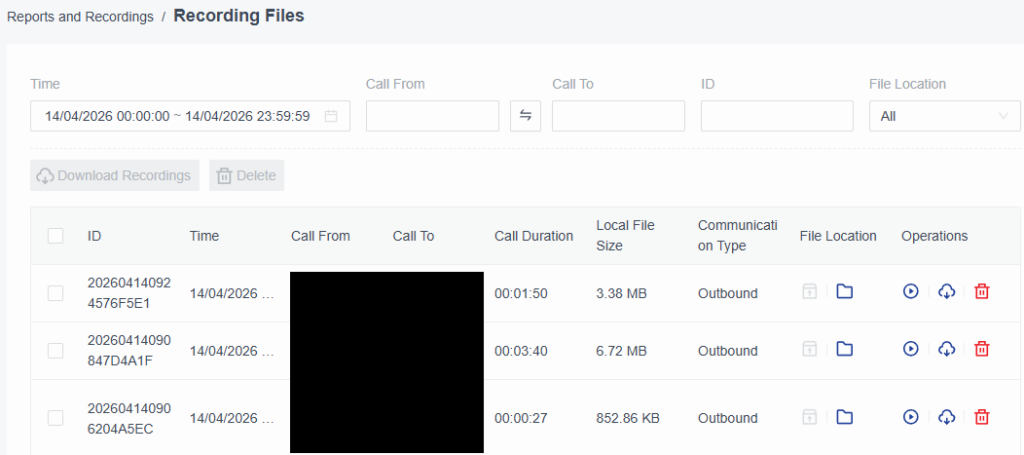The image size is (1024, 455).
Task: Play the 6.72 MB recording
Action: point(910,349)
